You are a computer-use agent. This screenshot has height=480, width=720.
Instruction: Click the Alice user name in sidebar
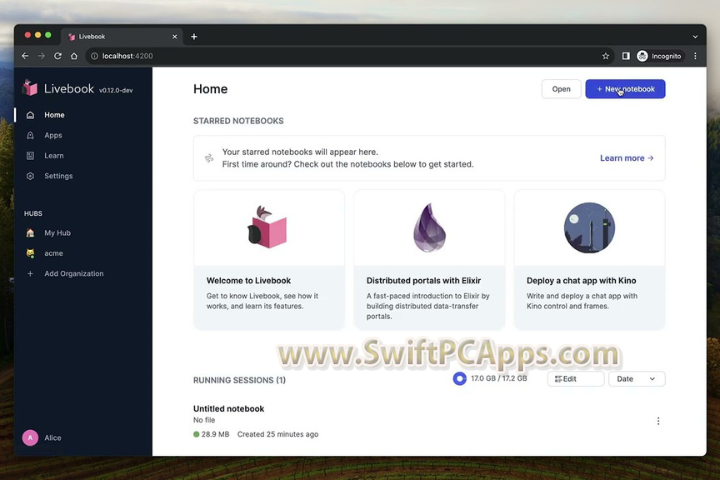point(53,438)
